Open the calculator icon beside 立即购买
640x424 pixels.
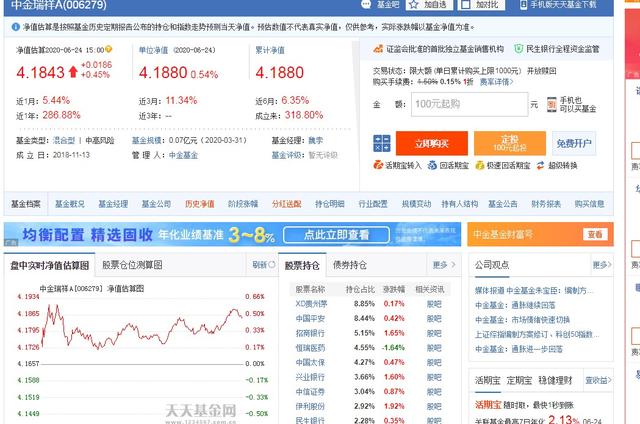tap(382, 143)
